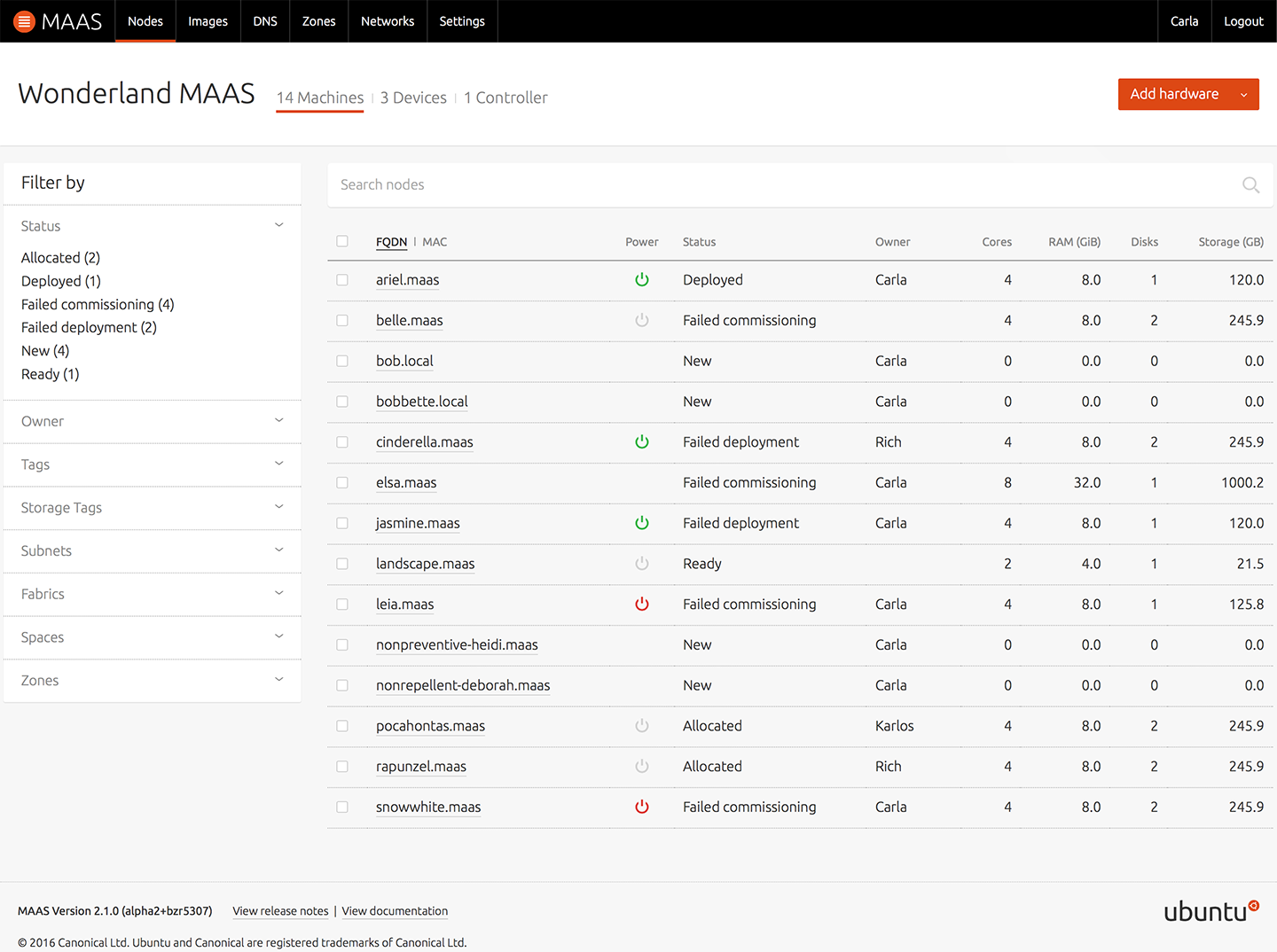Click leia.maas red power icon
Viewport: 1277px width, 952px height.
coord(642,604)
